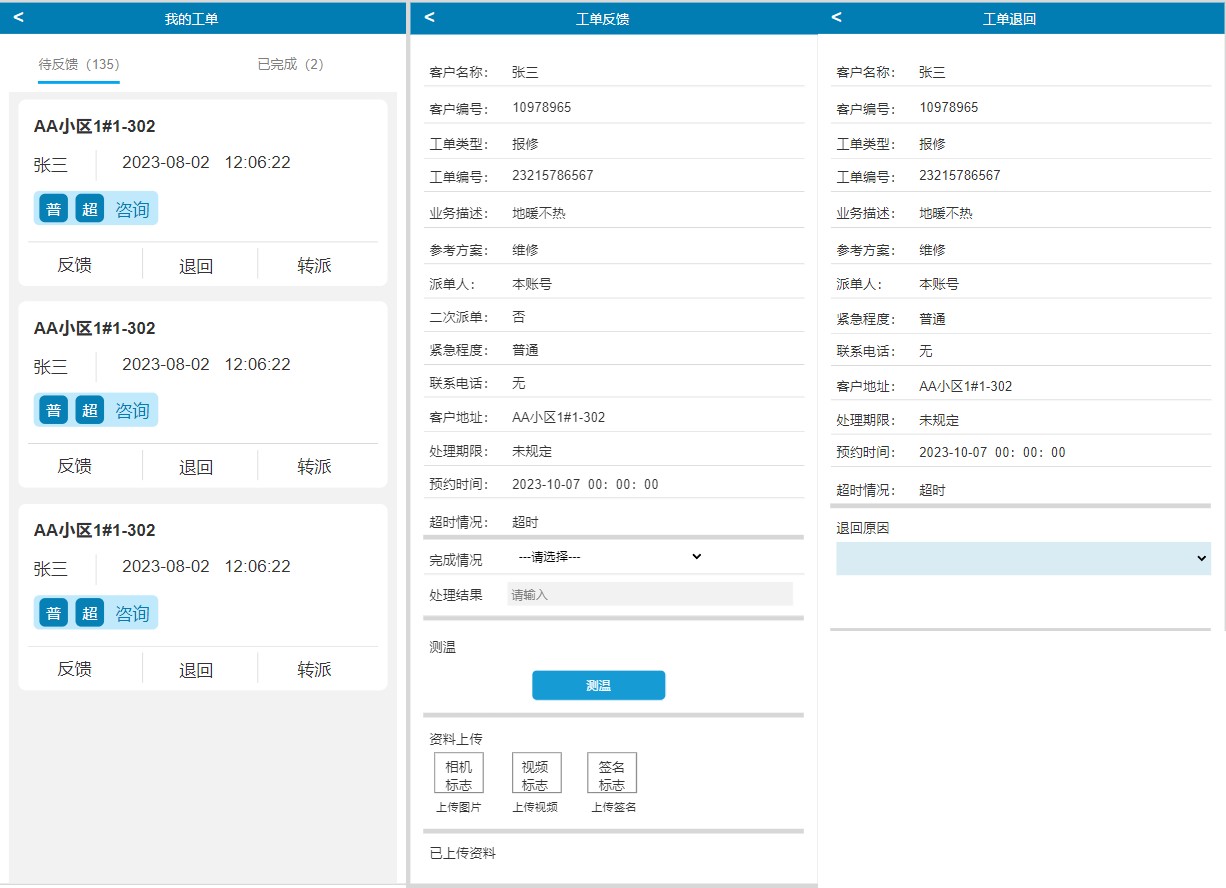Click work order number 23215786567 in 工单反馈
Screen dimensions: 1226x888
pyautogui.click(x=553, y=175)
